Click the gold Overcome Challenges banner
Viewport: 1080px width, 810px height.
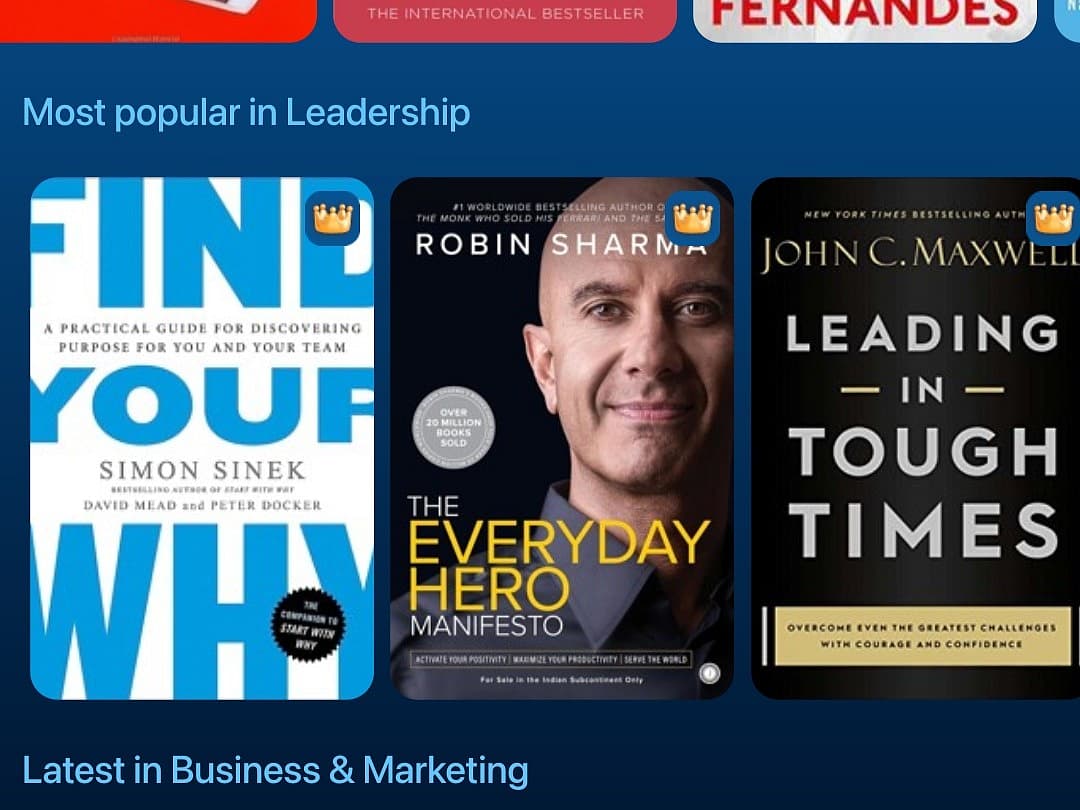[923, 636]
